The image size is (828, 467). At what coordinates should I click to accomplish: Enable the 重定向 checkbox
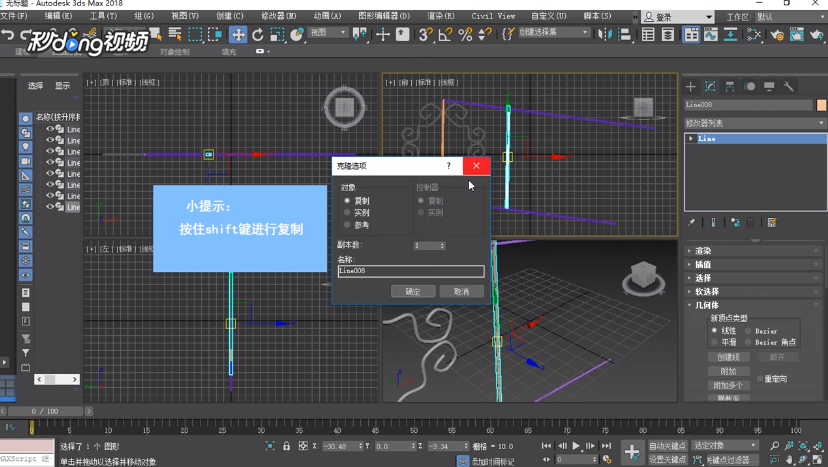coord(760,379)
